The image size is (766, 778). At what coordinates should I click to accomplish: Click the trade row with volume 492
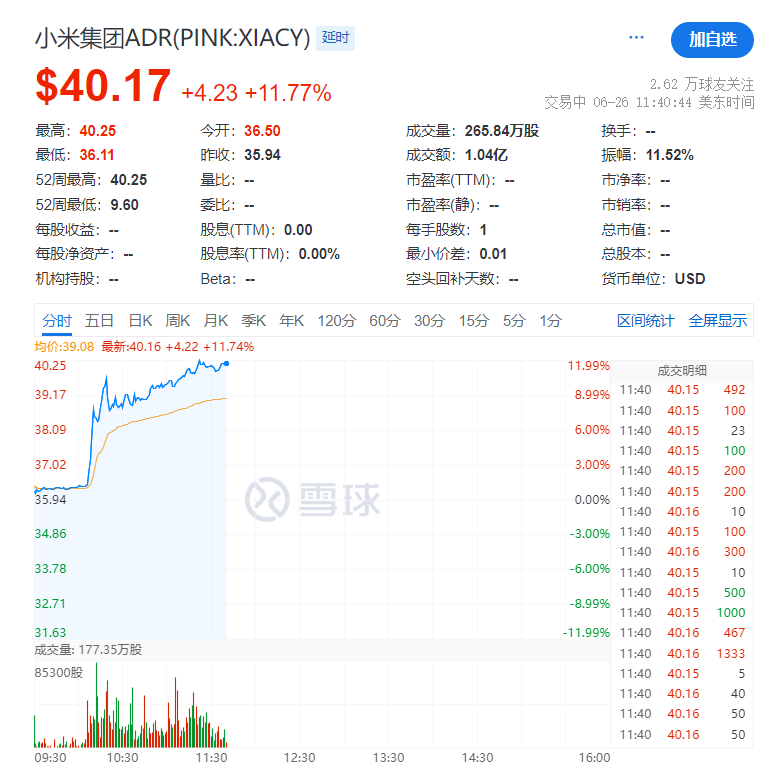(x=682, y=390)
